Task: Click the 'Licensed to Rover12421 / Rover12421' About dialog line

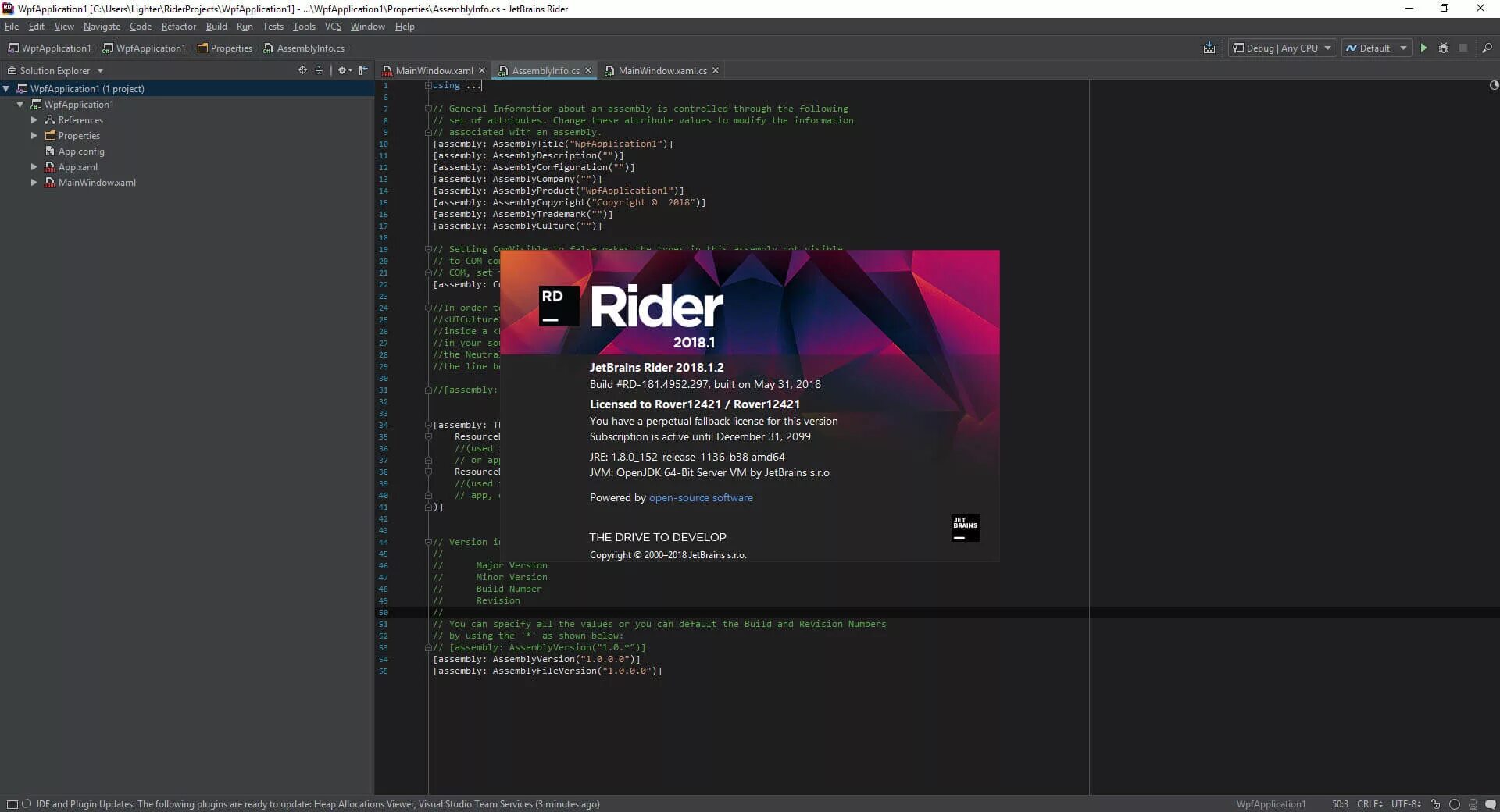Action: pos(695,404)
